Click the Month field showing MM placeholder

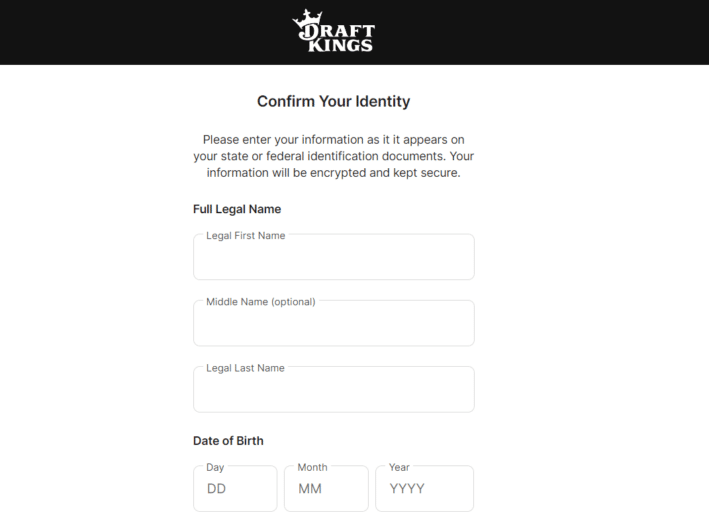[x=326, y=488]
